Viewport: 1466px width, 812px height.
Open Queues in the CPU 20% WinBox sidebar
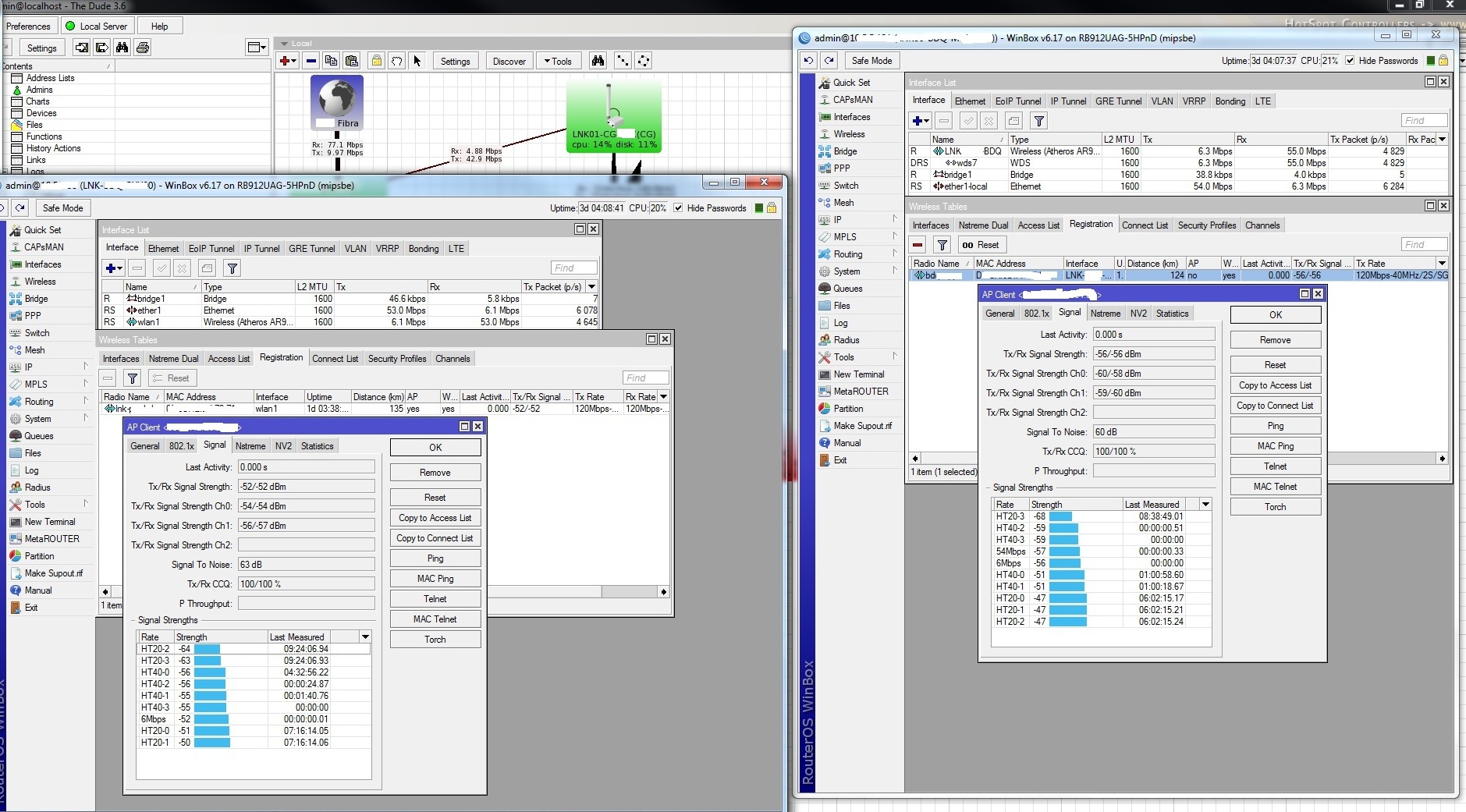39,436
